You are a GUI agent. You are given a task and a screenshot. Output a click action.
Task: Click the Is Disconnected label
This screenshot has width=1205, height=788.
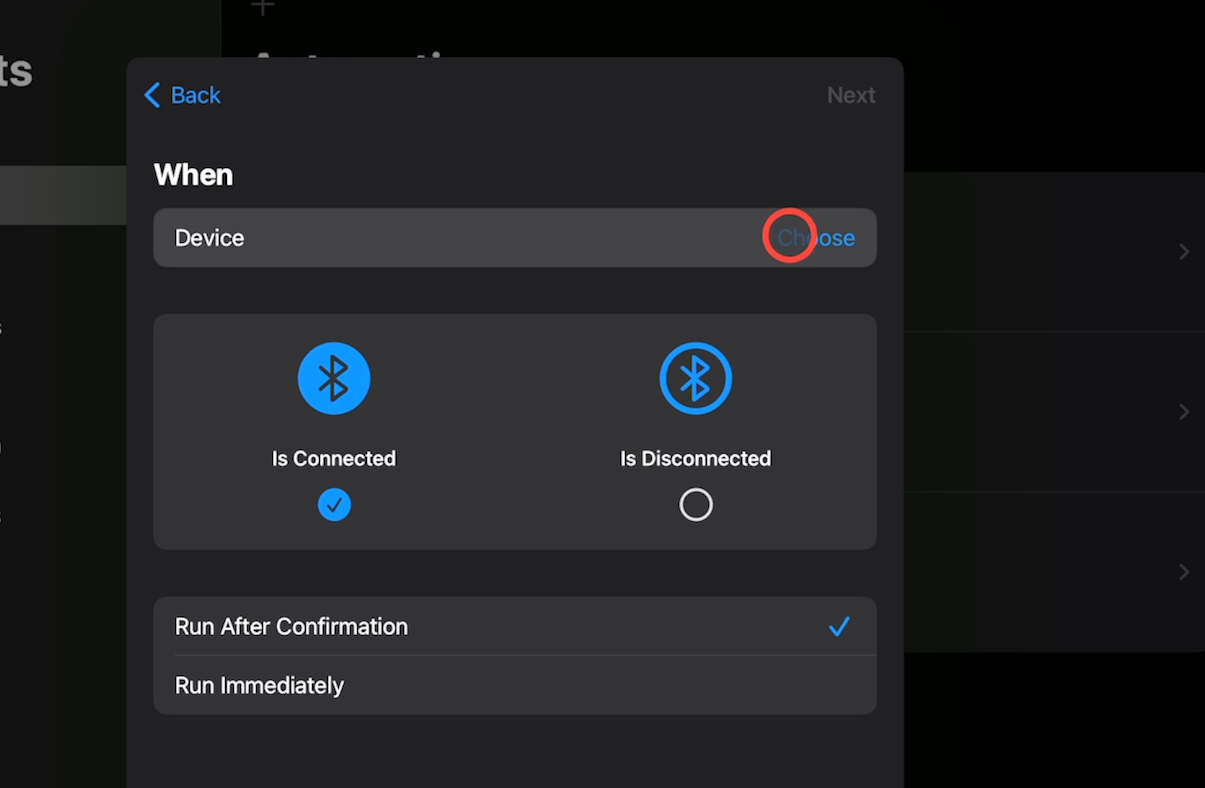click(x=695, y=458)
